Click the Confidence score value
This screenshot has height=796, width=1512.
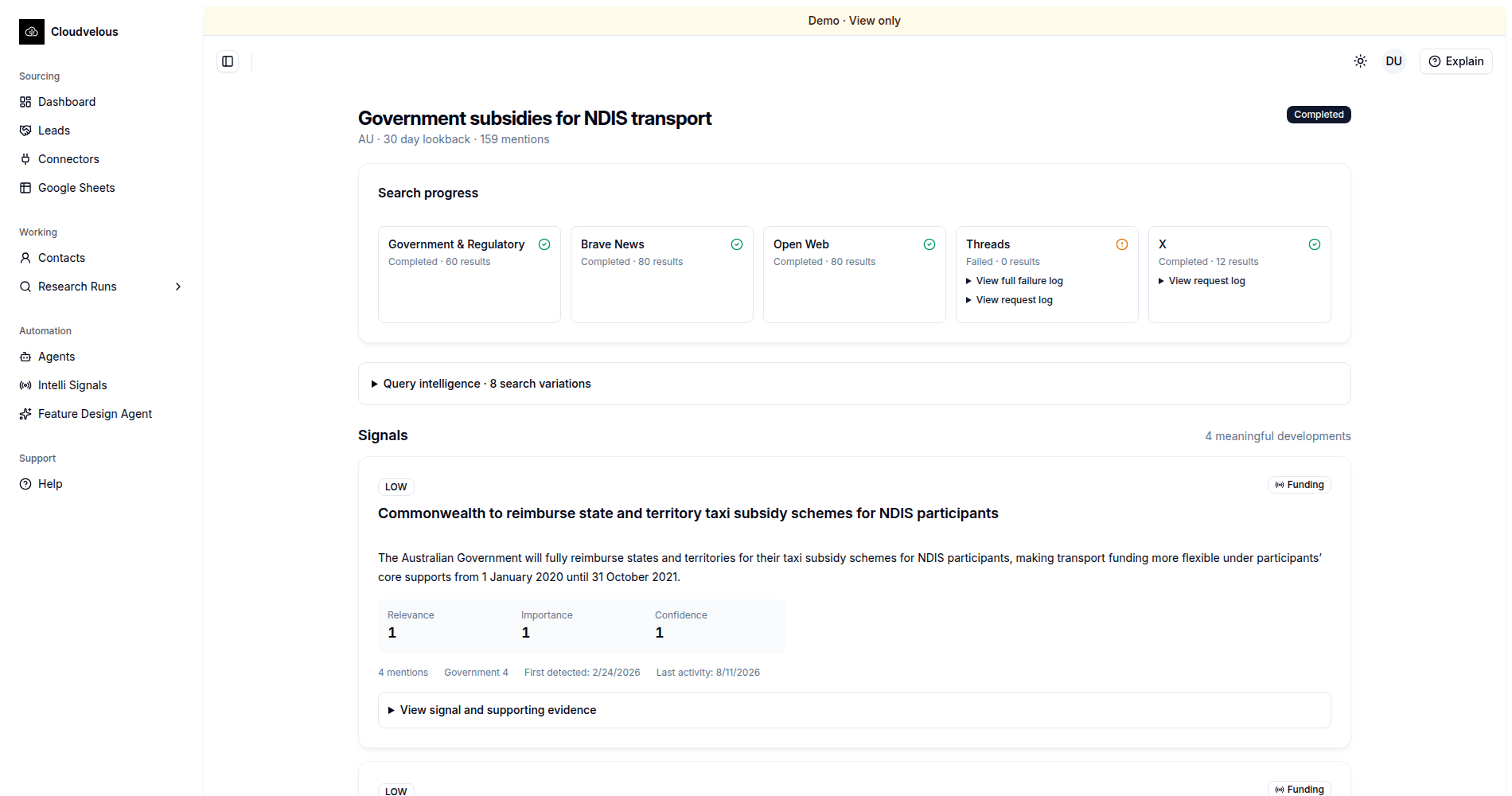[x=660, y=633]
